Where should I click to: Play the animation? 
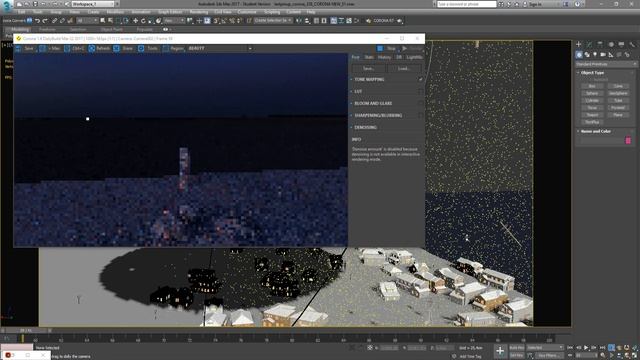click(x=586, y=347)
